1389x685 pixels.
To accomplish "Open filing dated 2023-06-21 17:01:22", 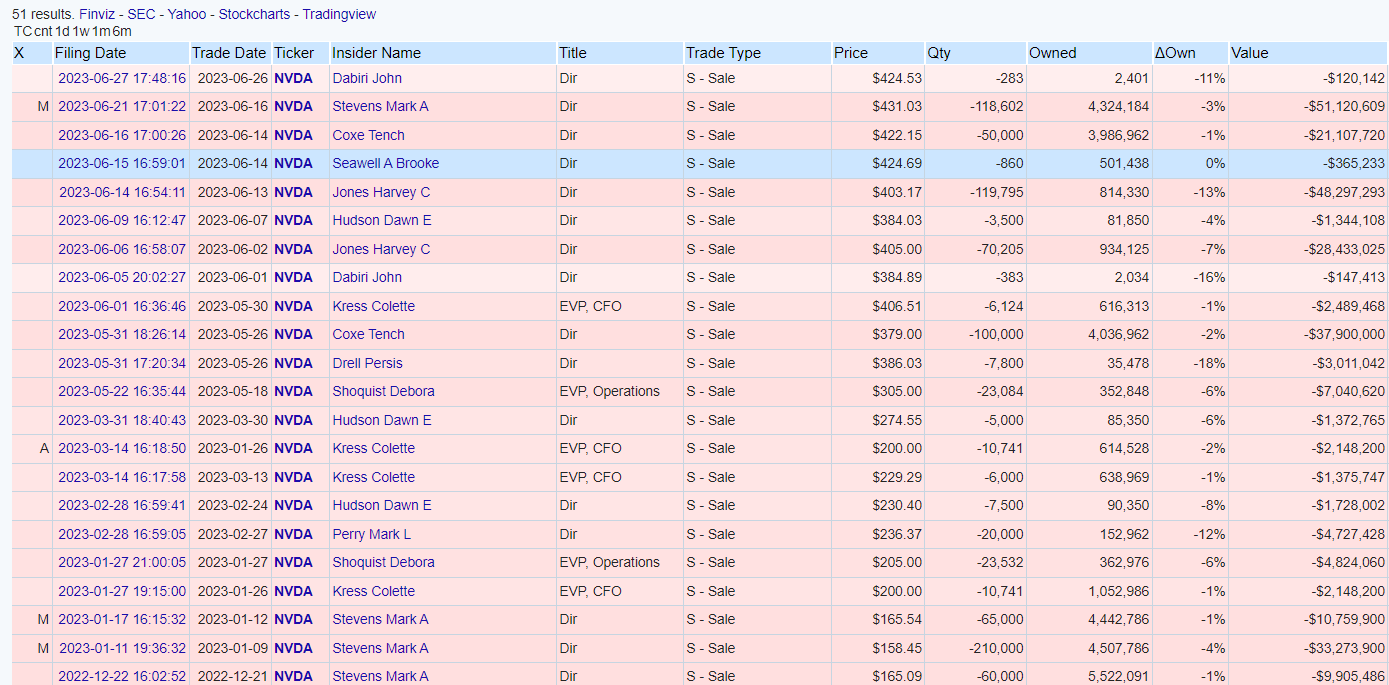I will [122, 106].
